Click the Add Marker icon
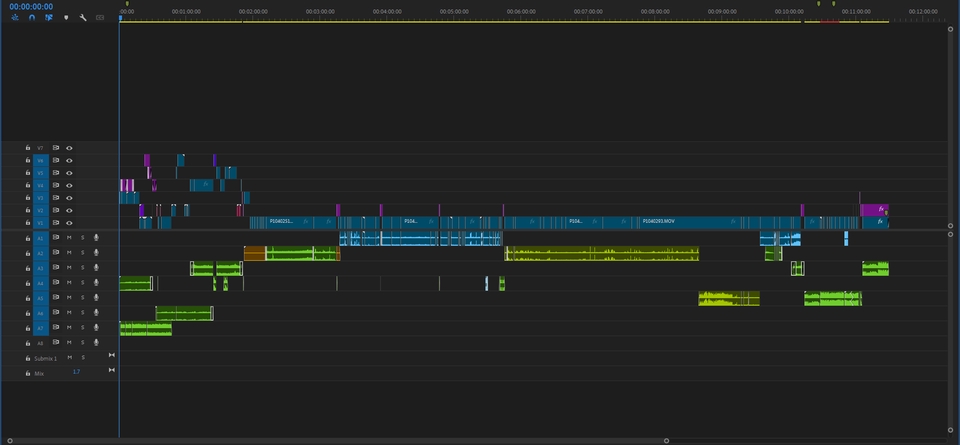Screen dimensions: 960x445 [66, 18]
